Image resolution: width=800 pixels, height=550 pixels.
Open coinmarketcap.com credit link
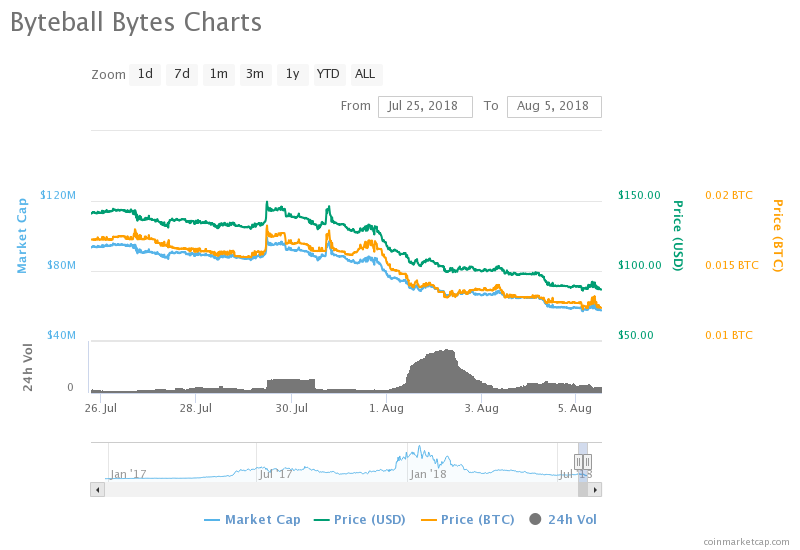pos(746,542)
